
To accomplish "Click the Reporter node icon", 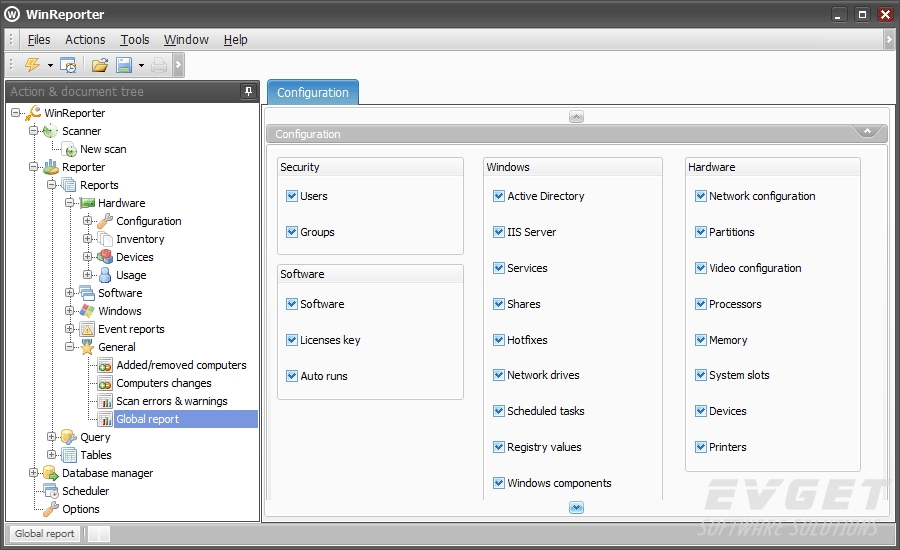I will tap(51, 167).
